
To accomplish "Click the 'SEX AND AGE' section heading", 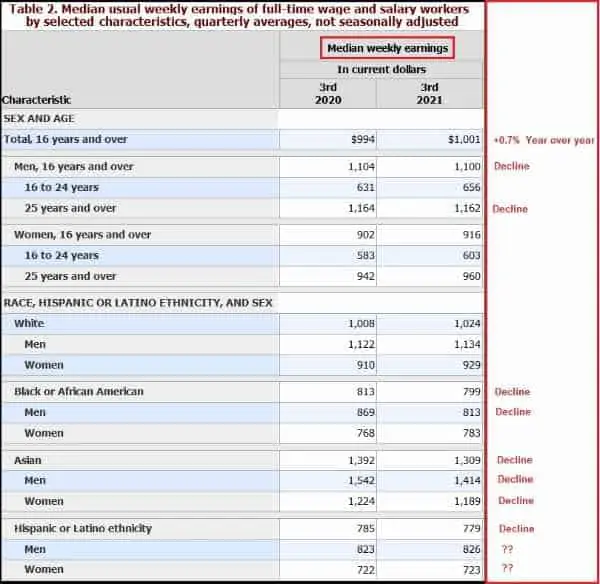I will pyautogui.click(x=39, y=119).
